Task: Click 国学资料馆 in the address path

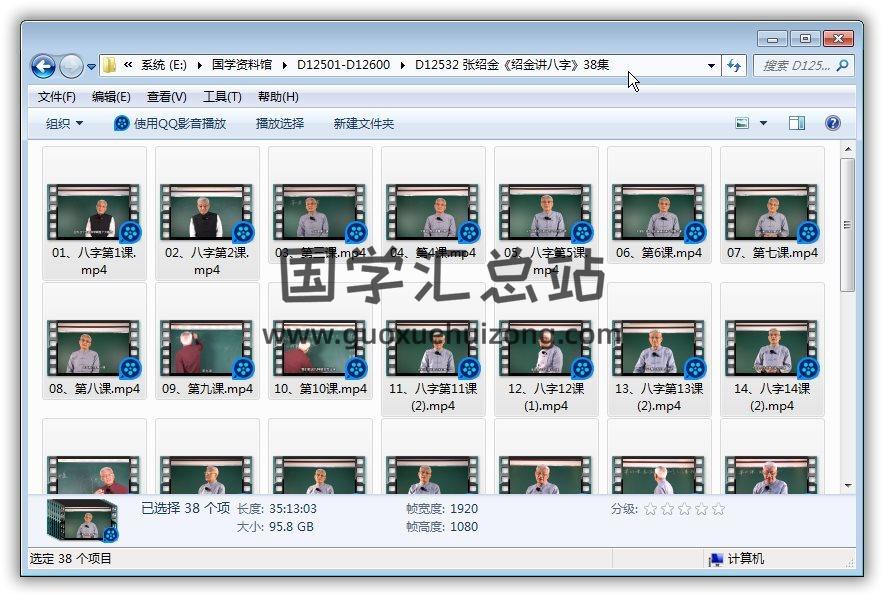Action: (x=242, y=66)
